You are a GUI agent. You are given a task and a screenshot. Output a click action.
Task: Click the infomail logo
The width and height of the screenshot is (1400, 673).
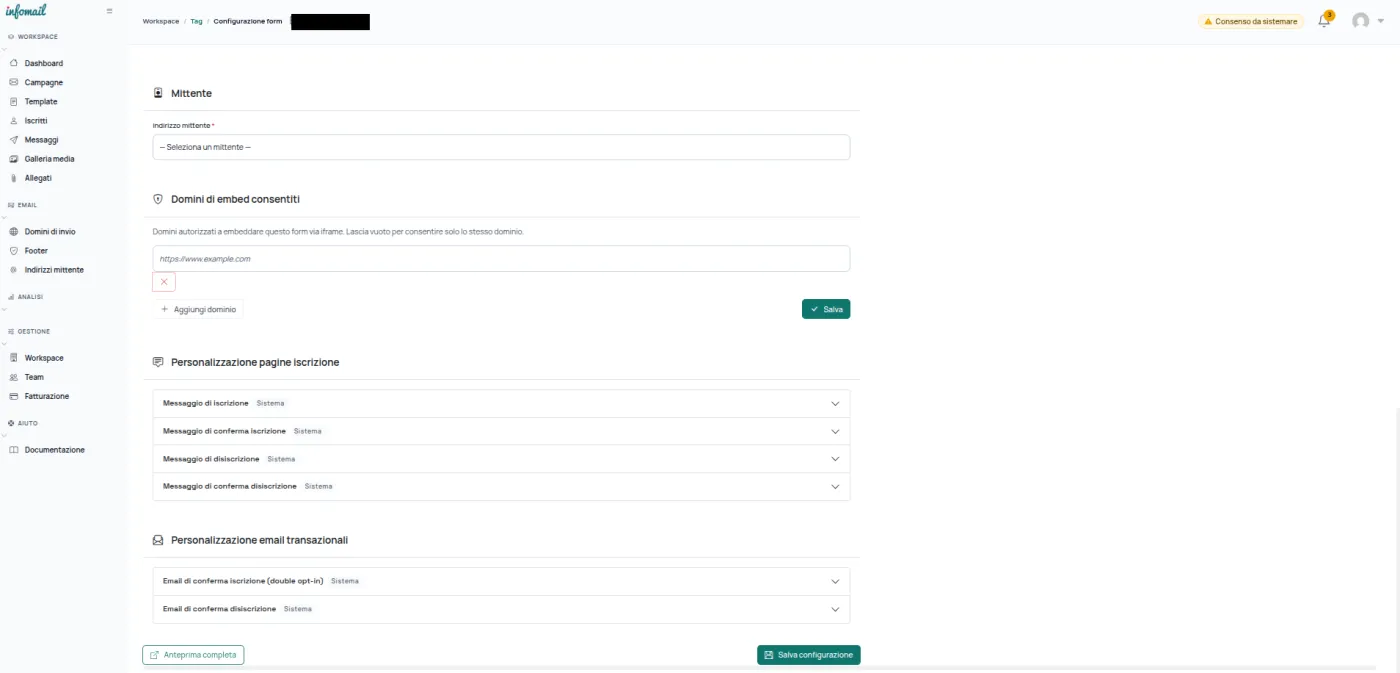(26, 11)
